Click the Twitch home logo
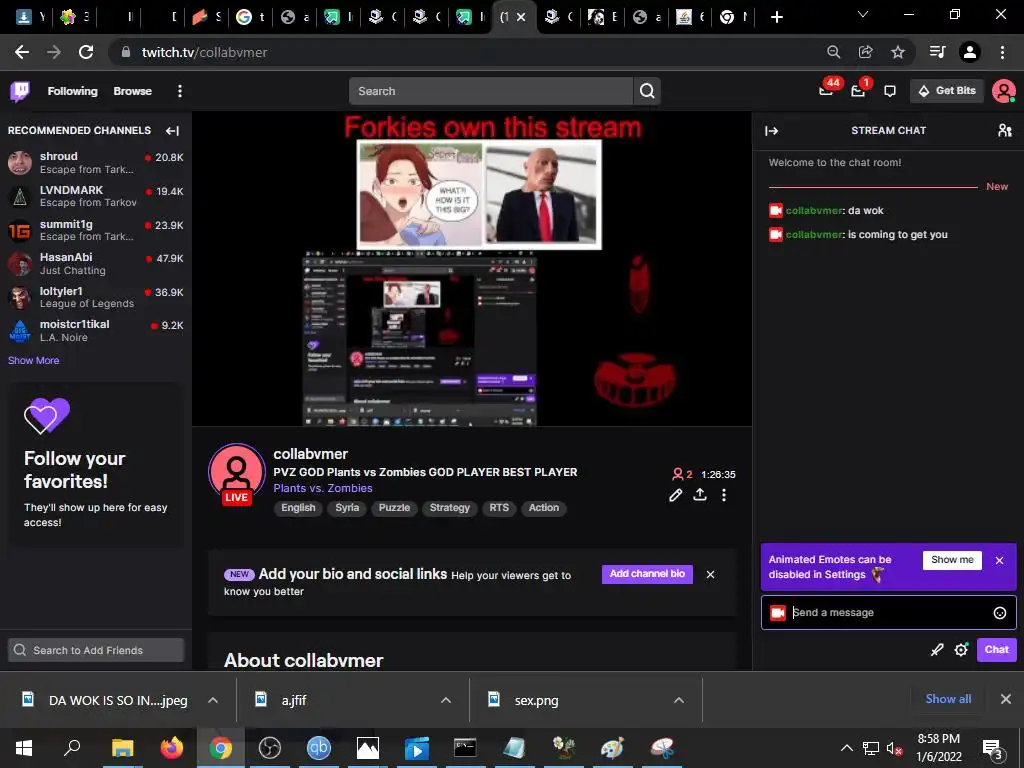Viewport: 1024px width, 768px height. point(20,91)
